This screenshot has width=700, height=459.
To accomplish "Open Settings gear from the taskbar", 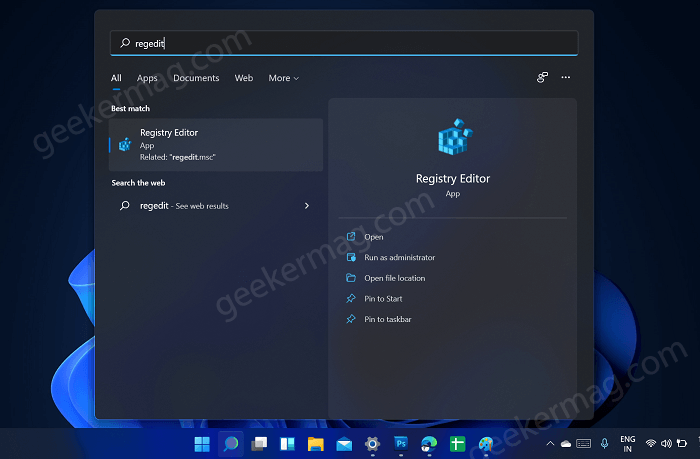I will point(372,444).
